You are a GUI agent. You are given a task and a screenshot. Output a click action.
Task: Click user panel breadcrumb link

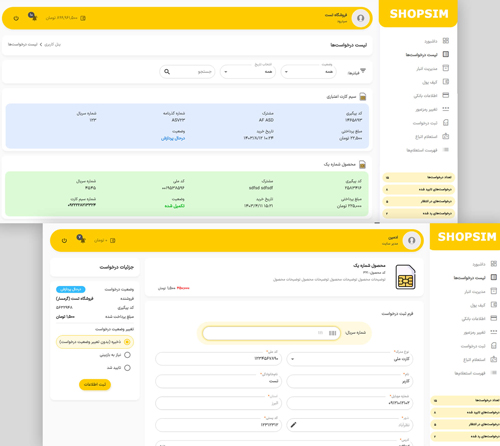(52, 44)
